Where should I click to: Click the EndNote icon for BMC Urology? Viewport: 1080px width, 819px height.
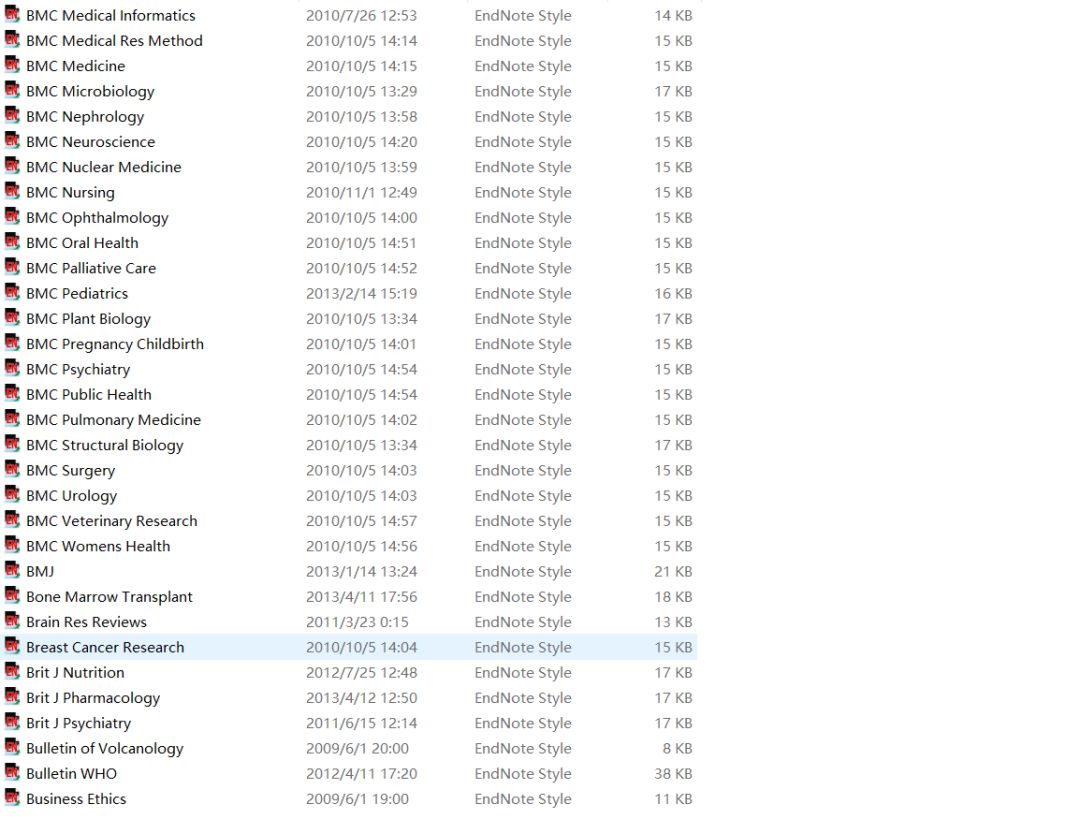[x=12, y=494]
